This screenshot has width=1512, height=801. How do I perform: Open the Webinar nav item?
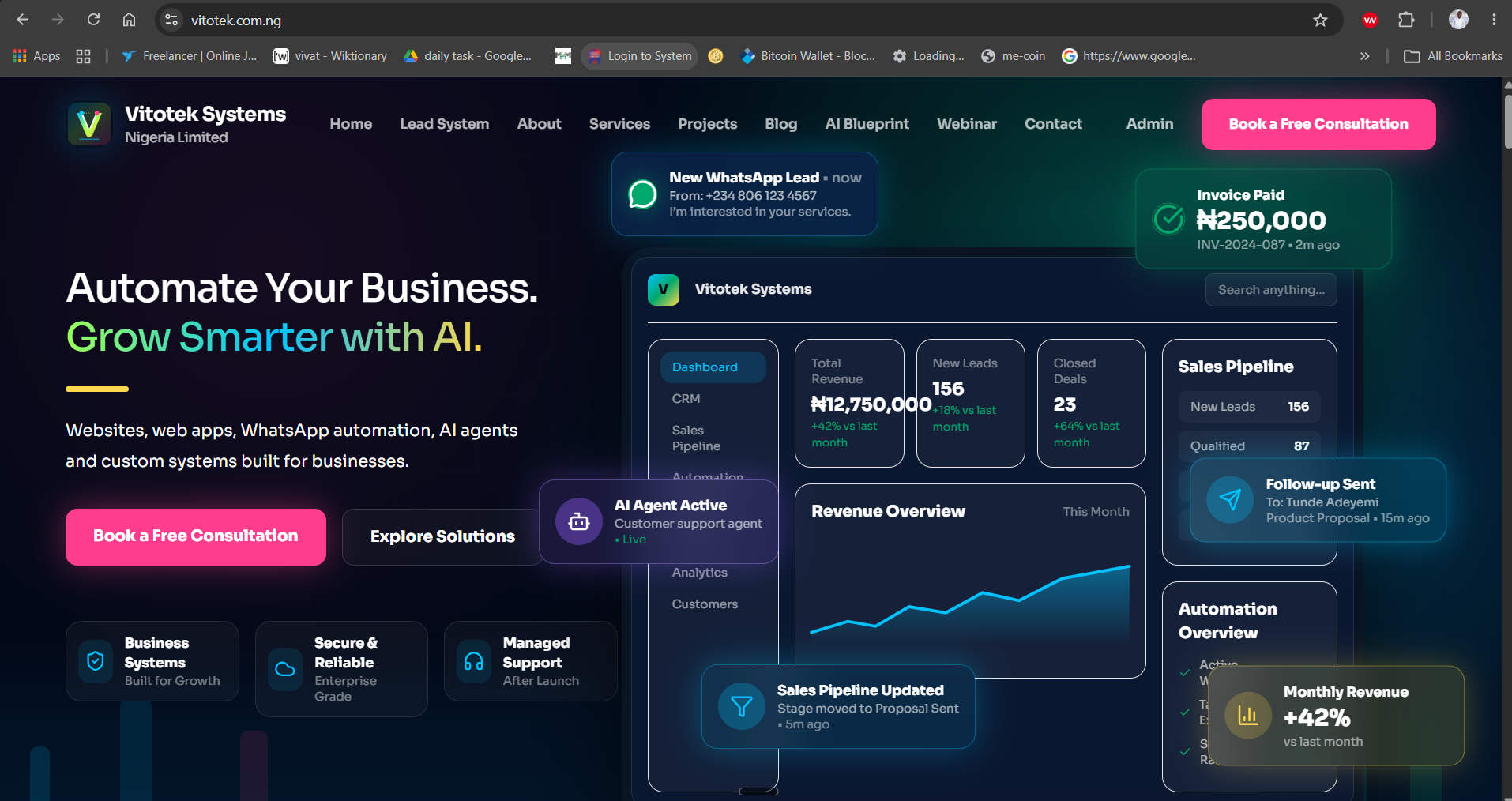coord(967,124)
